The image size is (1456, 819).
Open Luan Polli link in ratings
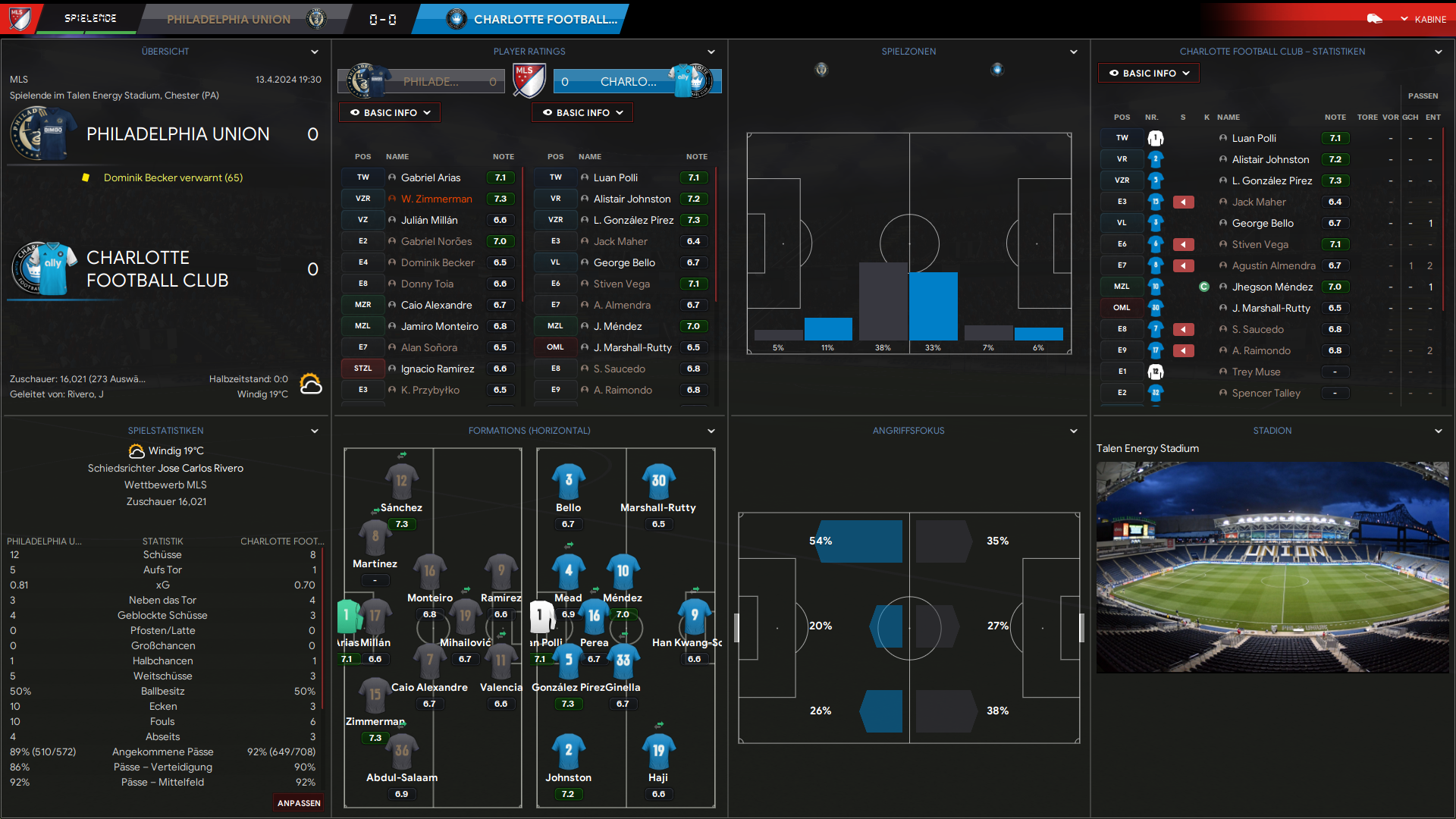coord(616,177)
